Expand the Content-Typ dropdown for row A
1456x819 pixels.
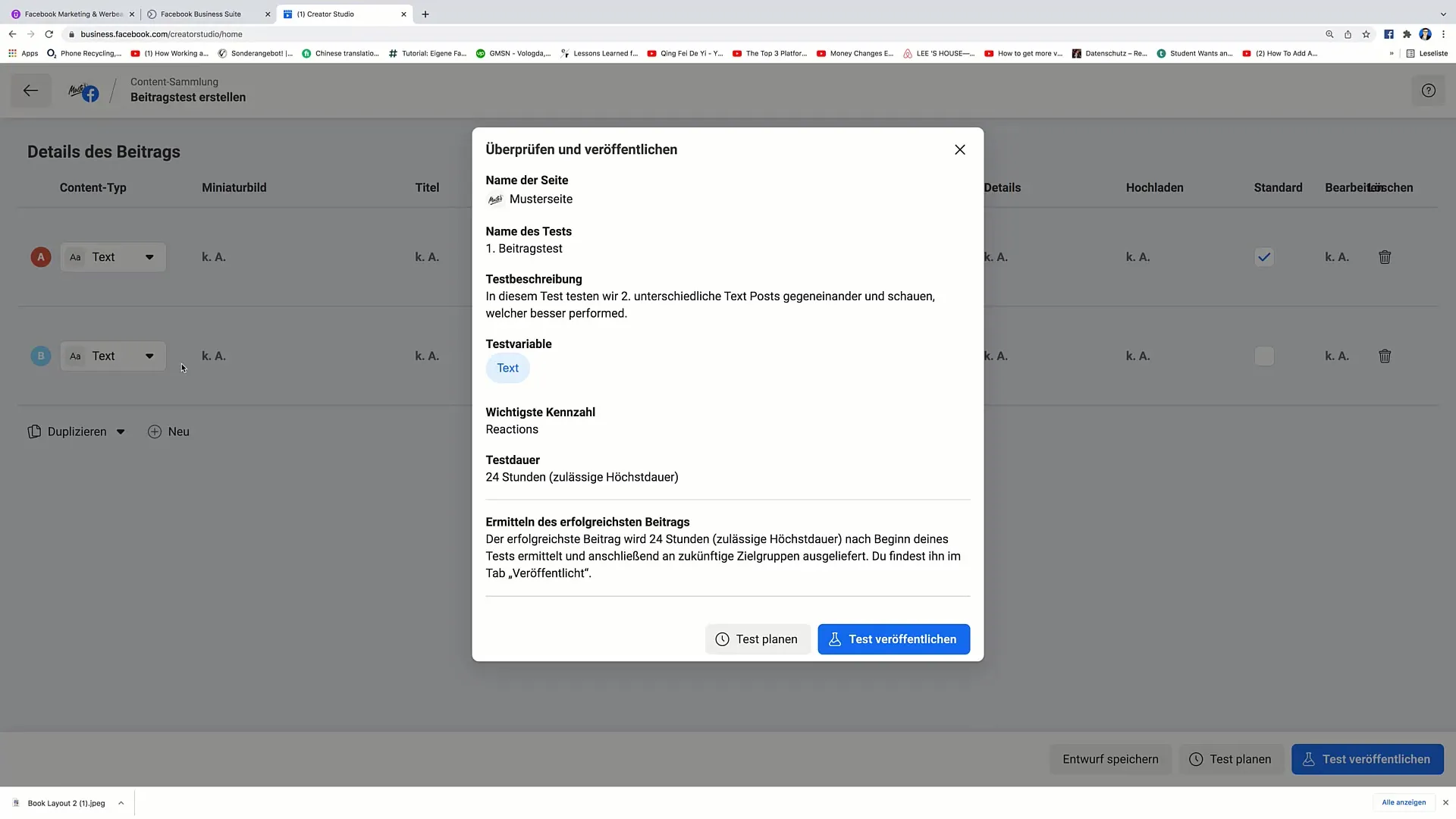149,257
